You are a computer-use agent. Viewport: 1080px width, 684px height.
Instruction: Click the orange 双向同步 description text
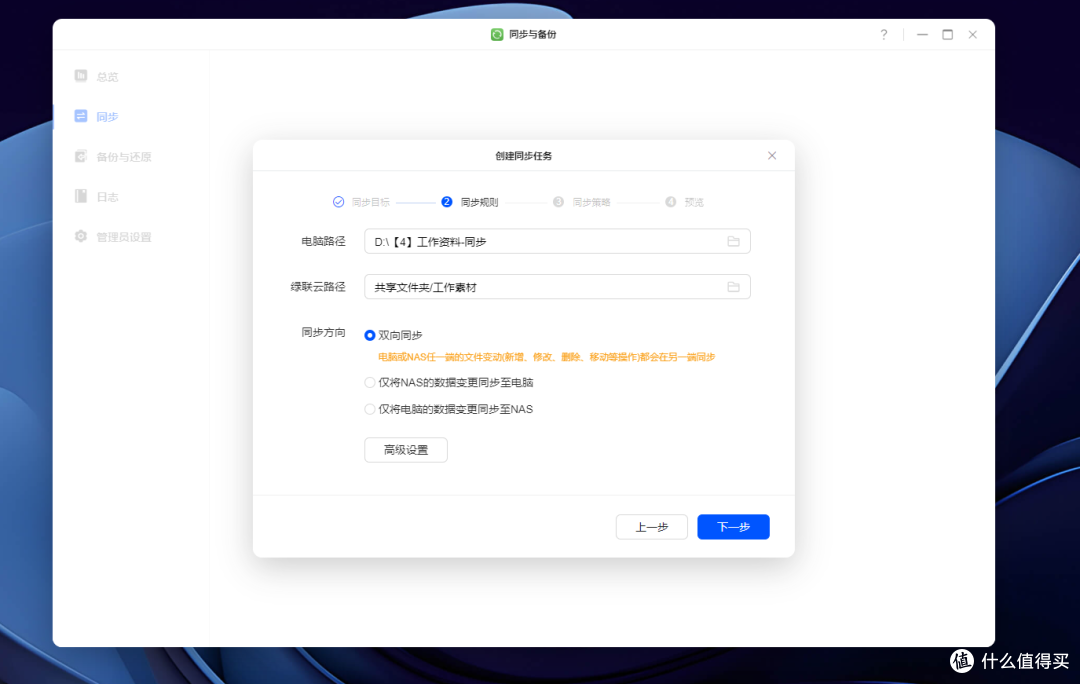pos(546,357)
